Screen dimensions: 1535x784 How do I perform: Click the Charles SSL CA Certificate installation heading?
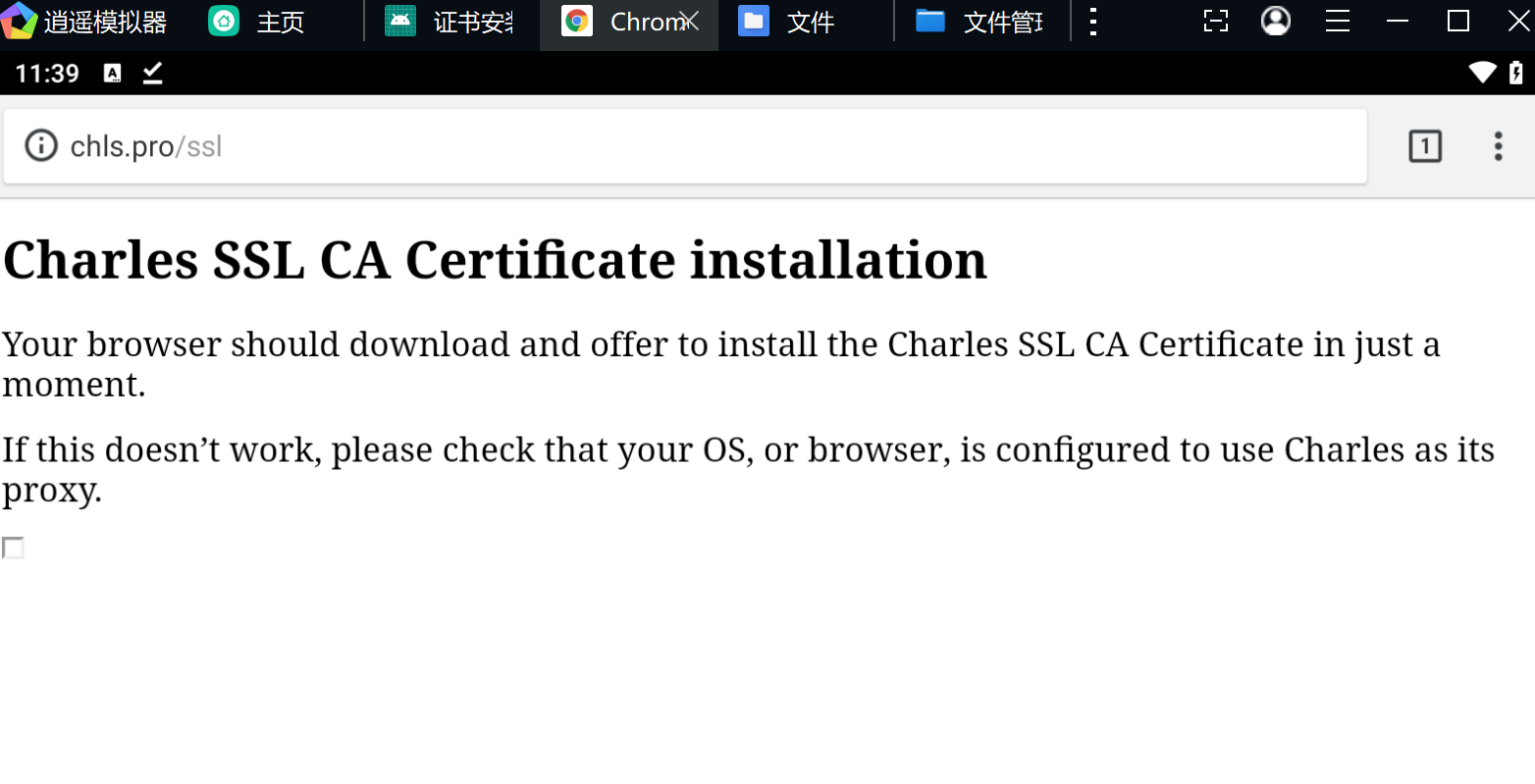coord(495,260)
